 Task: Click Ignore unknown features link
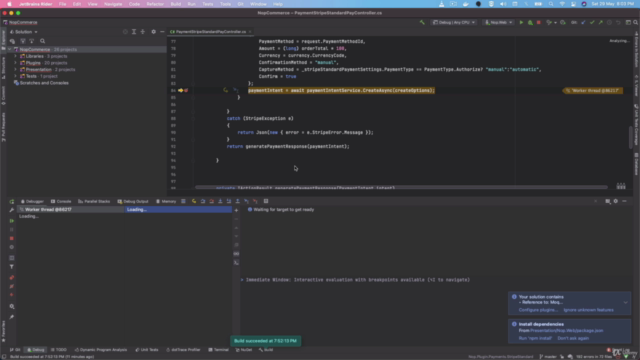pos(589,310)
